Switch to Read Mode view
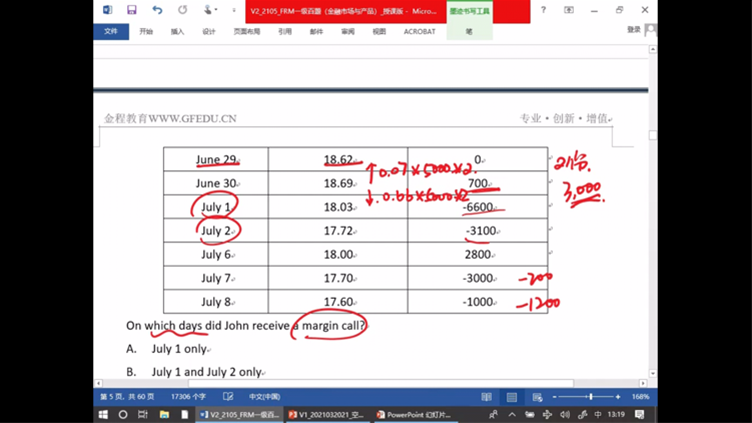 (x=486, y=397)
